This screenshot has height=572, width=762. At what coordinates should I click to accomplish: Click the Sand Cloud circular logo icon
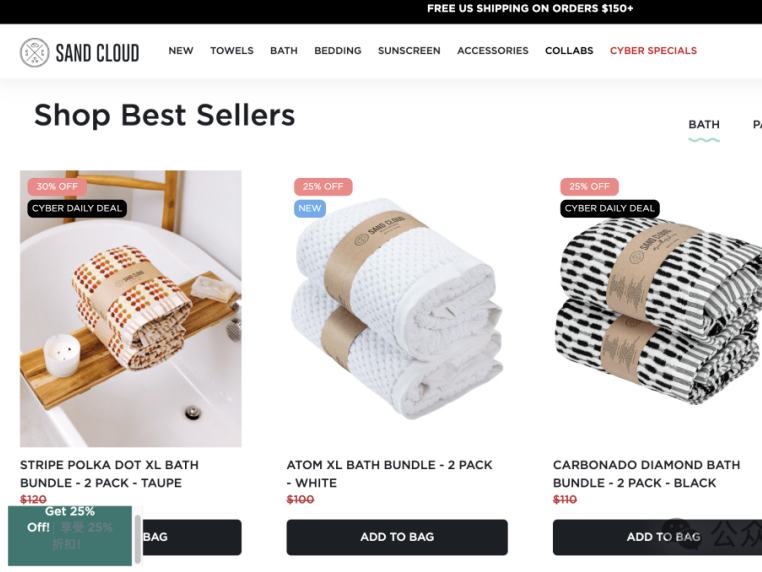click(35, 52)
